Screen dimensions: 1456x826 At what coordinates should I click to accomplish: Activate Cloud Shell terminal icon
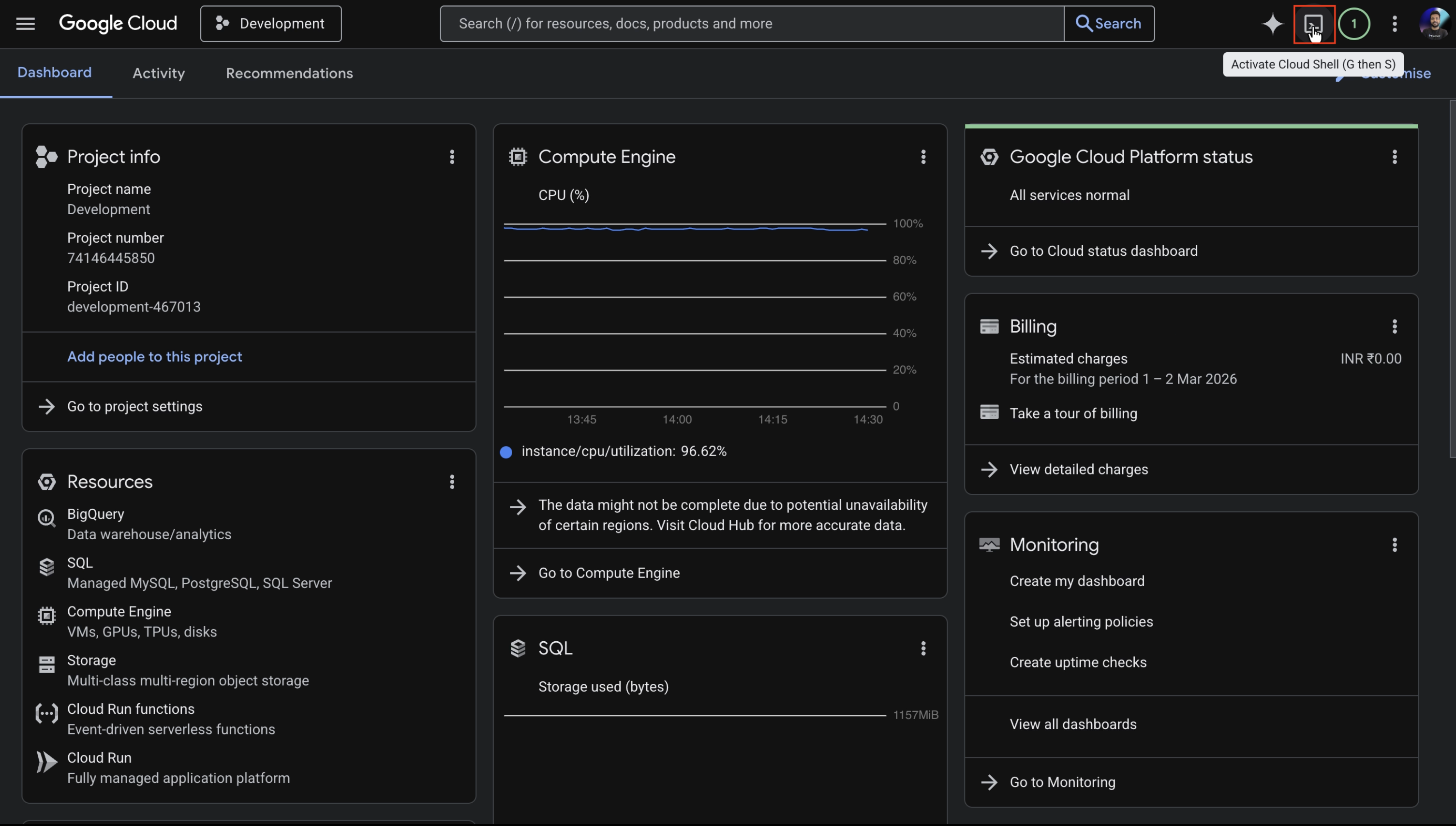1314,23
